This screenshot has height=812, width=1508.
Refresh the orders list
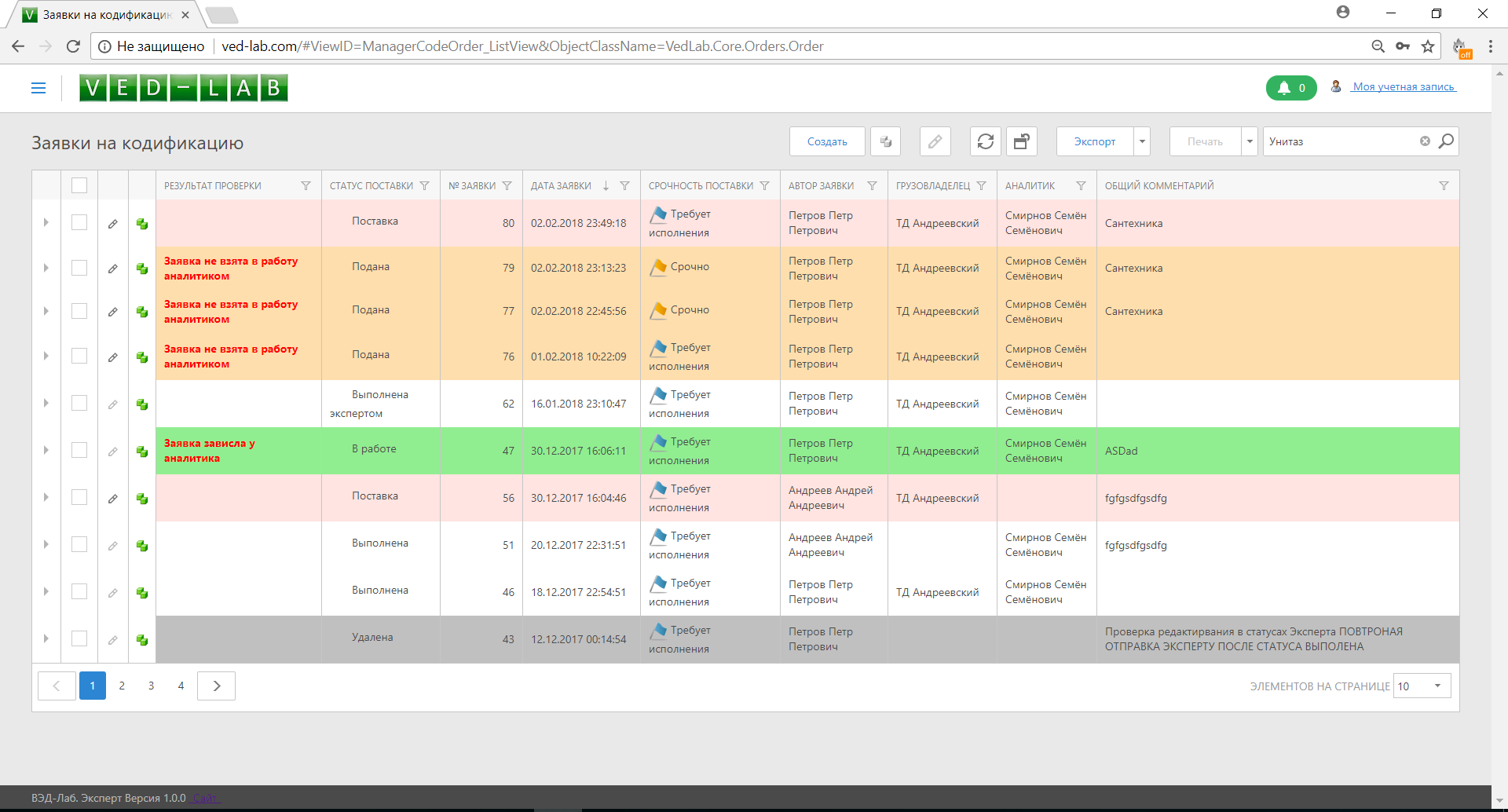tap(986, 141)
